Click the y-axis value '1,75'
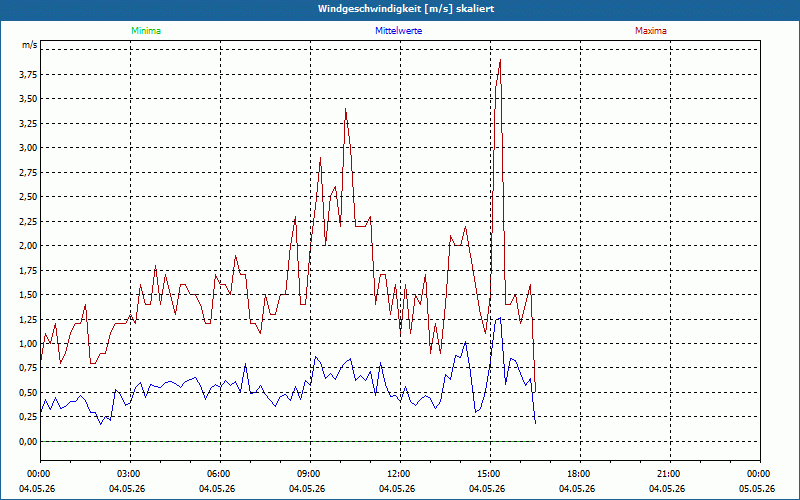Image resolution: width=800 pixels, height=500 pixels. (28, 270)
